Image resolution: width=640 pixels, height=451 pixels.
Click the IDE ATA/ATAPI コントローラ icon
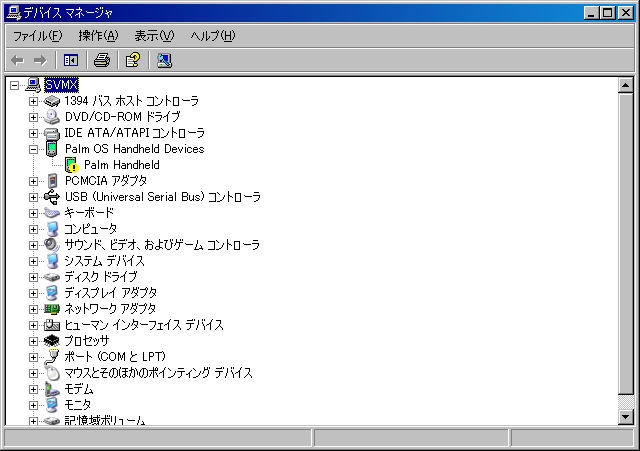[52, 133]
